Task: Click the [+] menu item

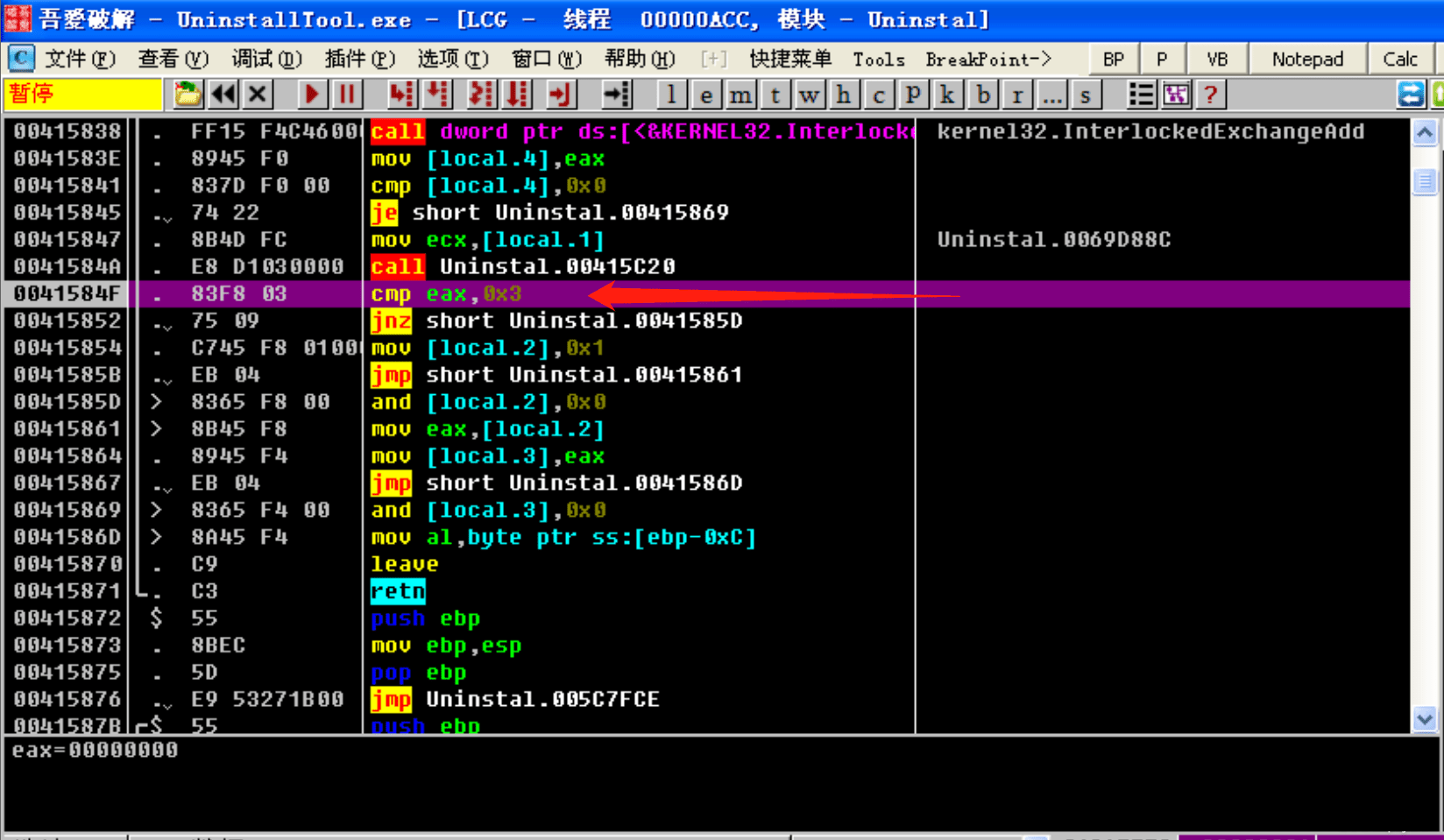Action: point(713,59)
